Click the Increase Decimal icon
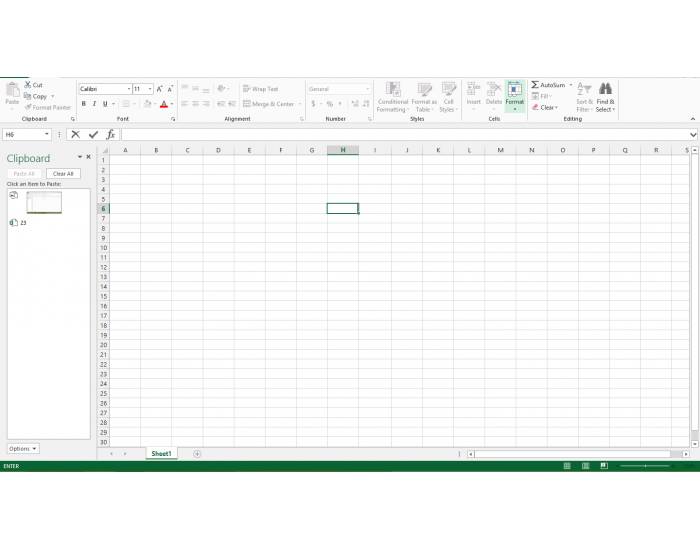Screen dimensions: 700x550 [x=355, y=104]
